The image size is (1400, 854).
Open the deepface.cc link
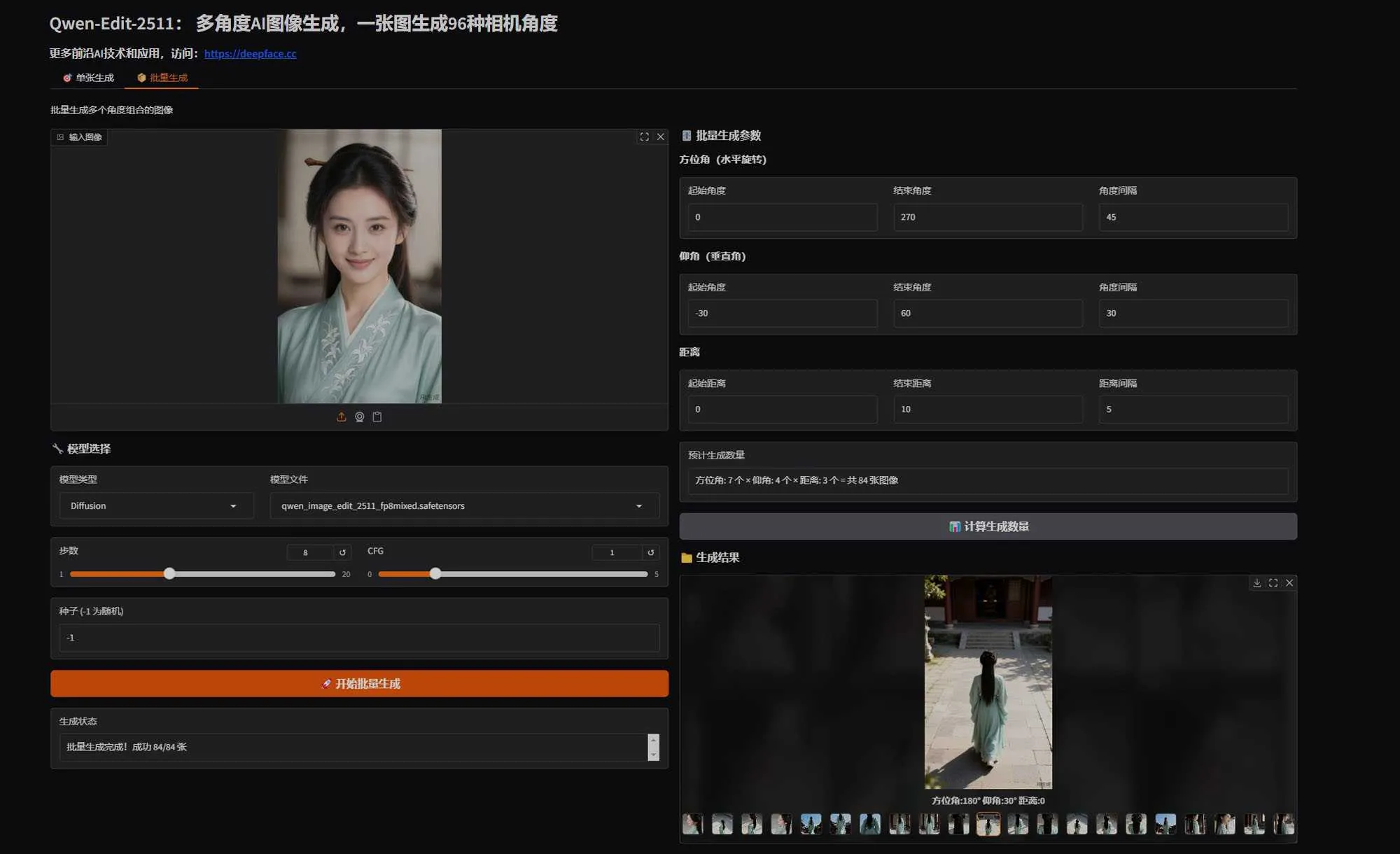tap(250, 53)
